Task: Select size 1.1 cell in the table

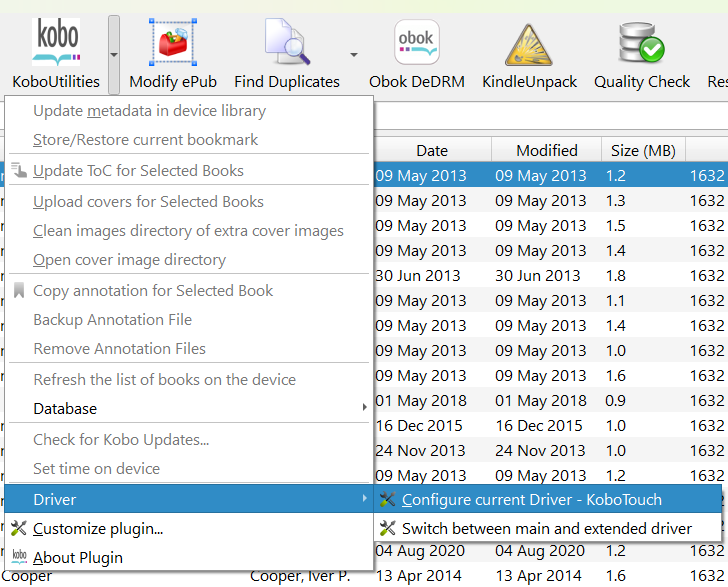Action: click(615, 301)
